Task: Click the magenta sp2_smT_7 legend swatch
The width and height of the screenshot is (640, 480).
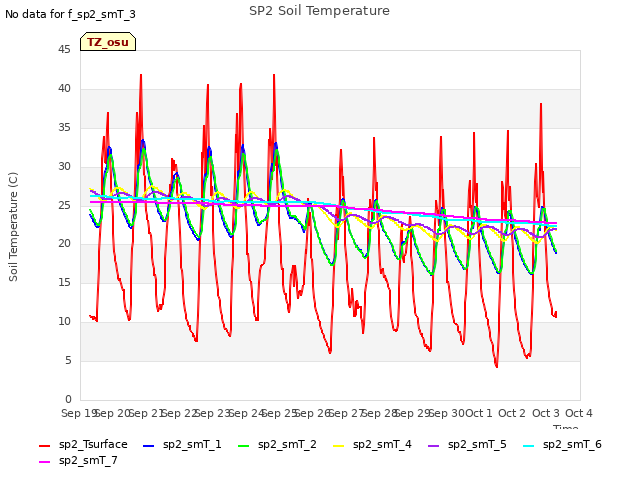Action: pos(44,462)
